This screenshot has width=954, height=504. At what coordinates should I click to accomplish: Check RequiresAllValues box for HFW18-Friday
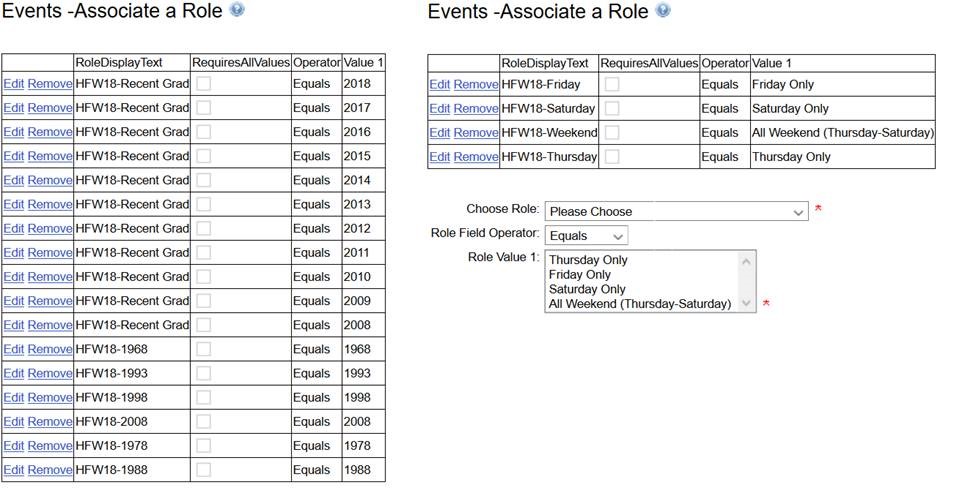[611, 84]
